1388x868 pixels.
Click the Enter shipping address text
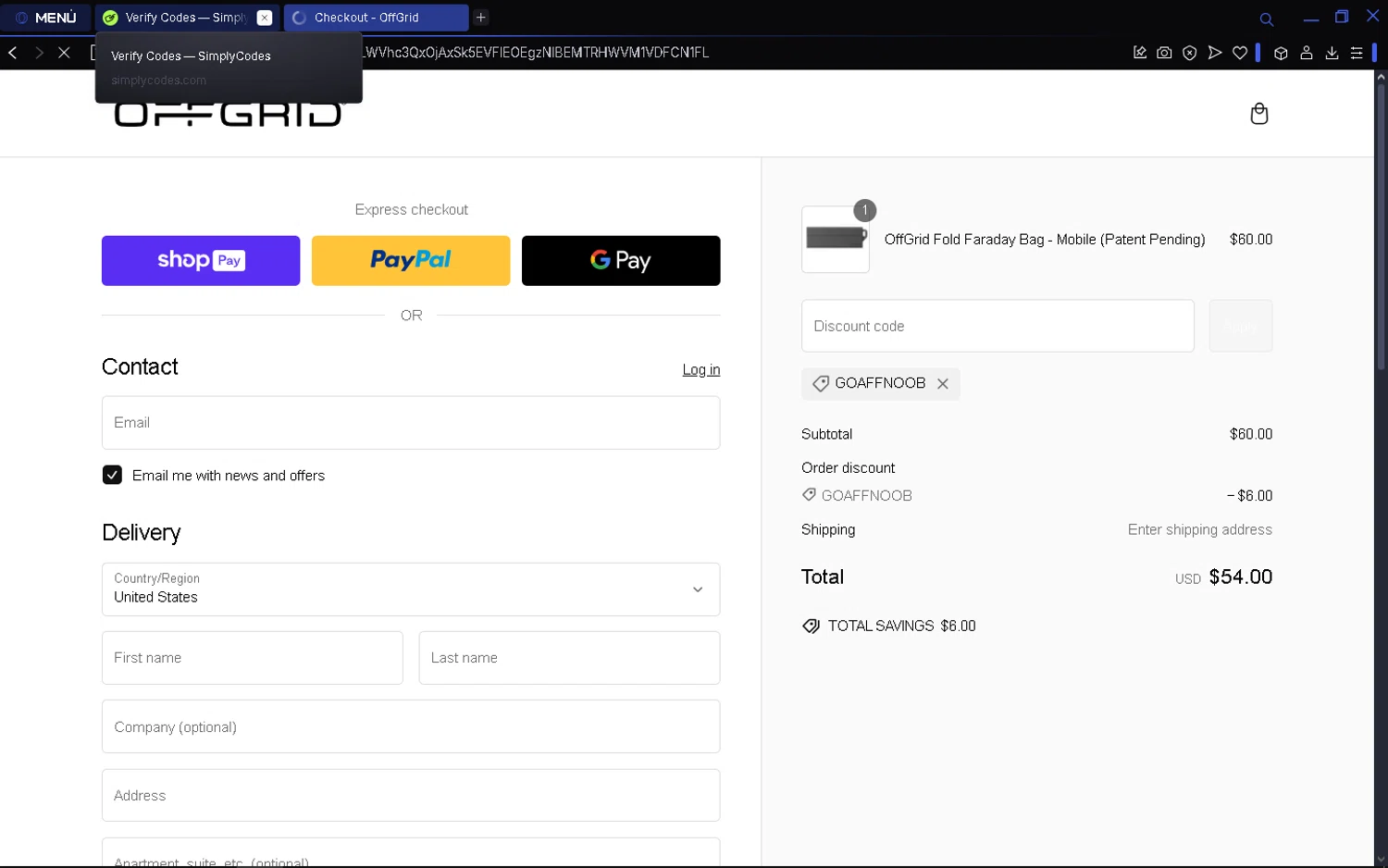coord(1199,529)
